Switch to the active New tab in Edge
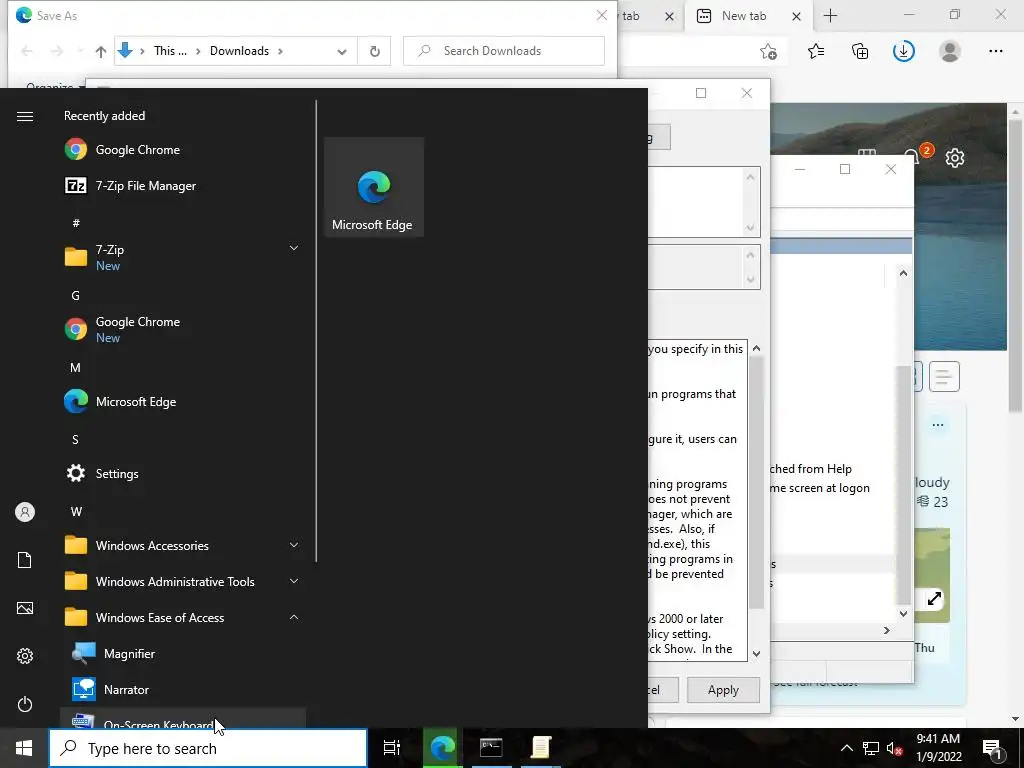This screenshot has width=1024, height=768. click(744, 16)
